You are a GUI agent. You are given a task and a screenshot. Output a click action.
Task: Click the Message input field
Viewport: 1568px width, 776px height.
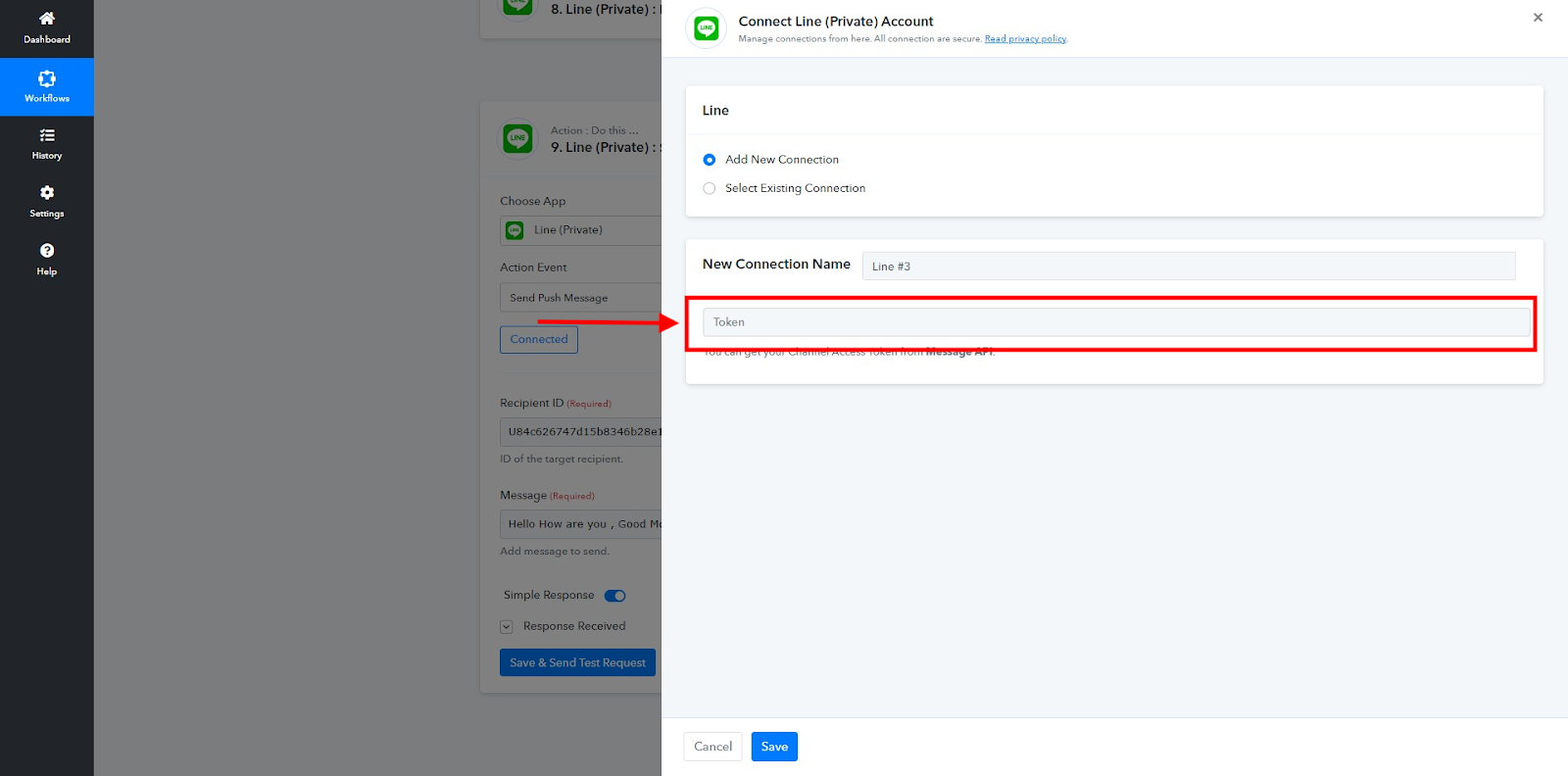pyautogui.click(x=581, y=524)
